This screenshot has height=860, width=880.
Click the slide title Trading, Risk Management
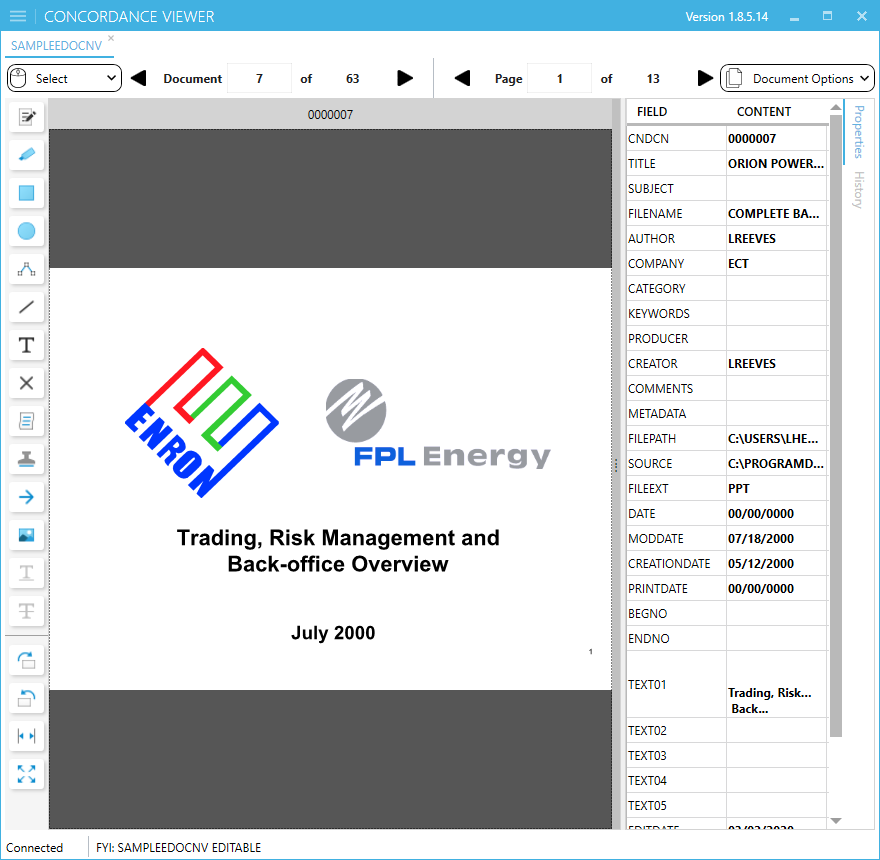338,551
